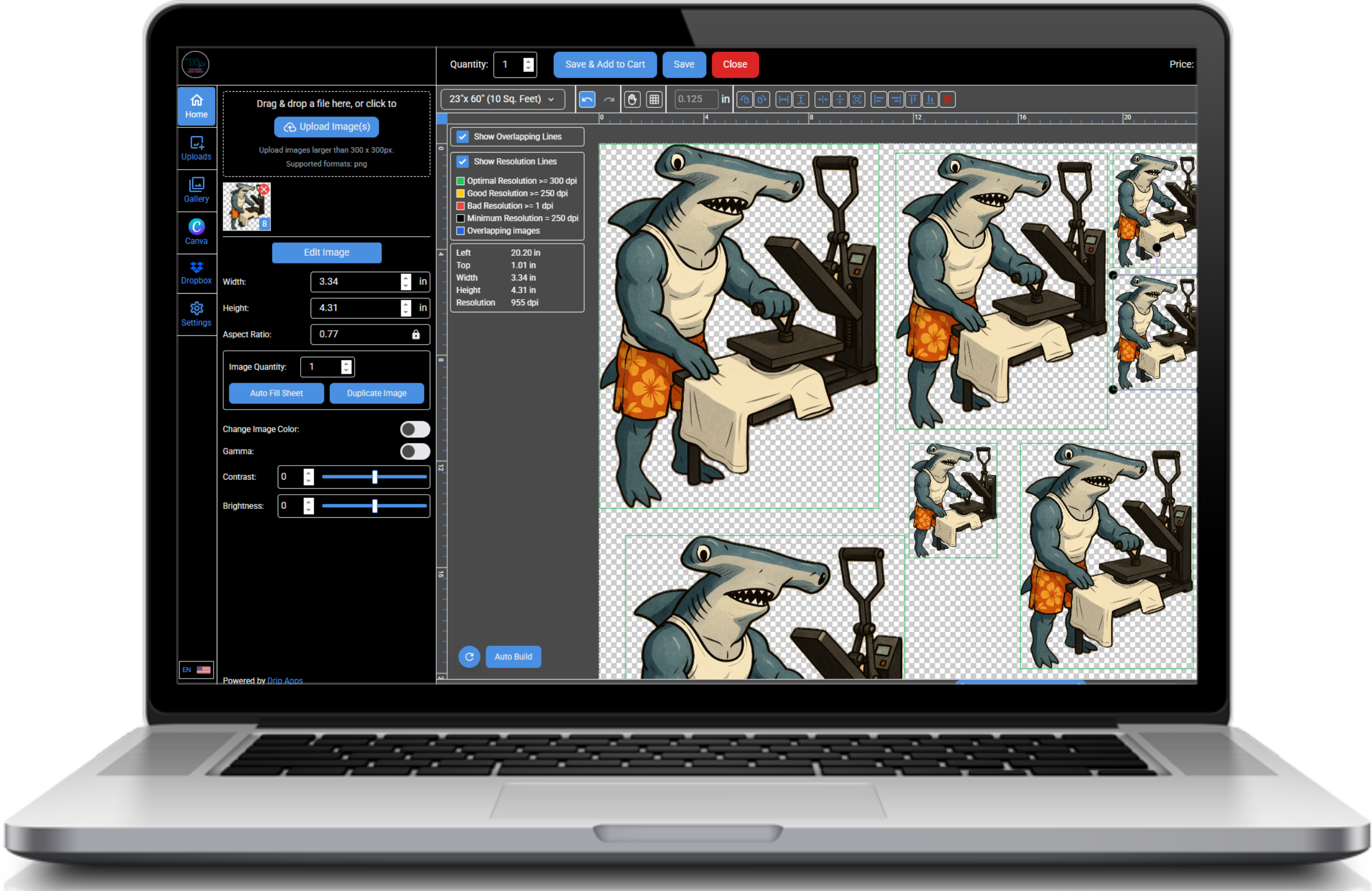Screen dimensions: 1372x891
Task: Open Dropbox file import
Action: click(x=196, y=272)
